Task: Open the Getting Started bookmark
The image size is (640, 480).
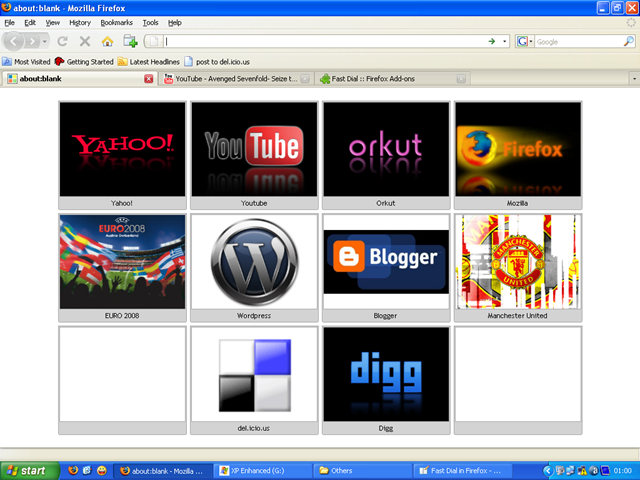Action: (x=84, y=62)
